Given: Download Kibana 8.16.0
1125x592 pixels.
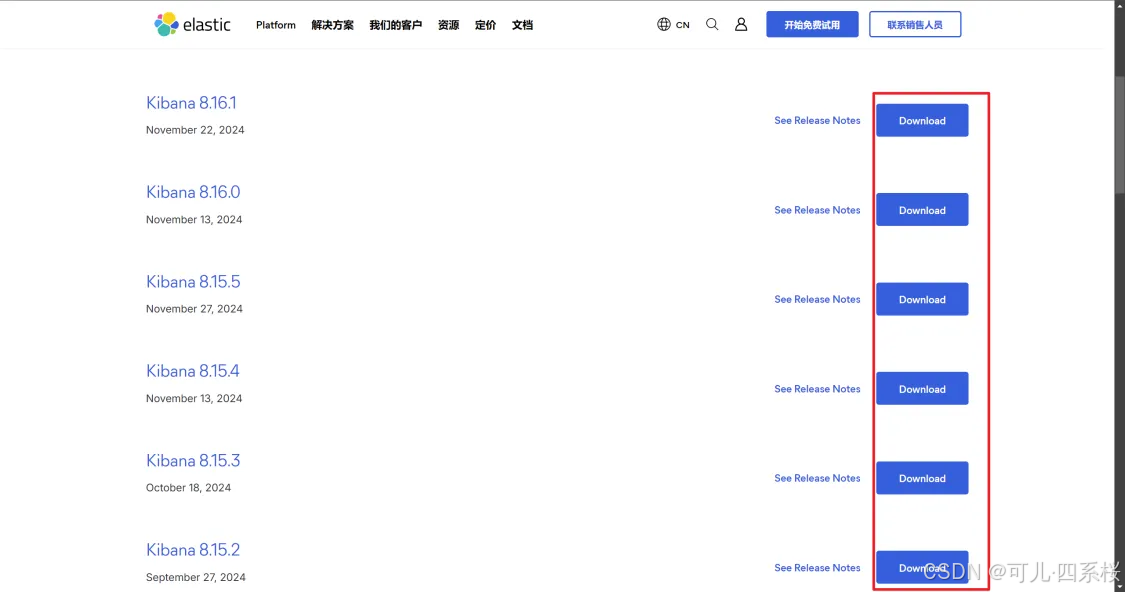Looking at the screenshot, I should click(x=922, y=210).
